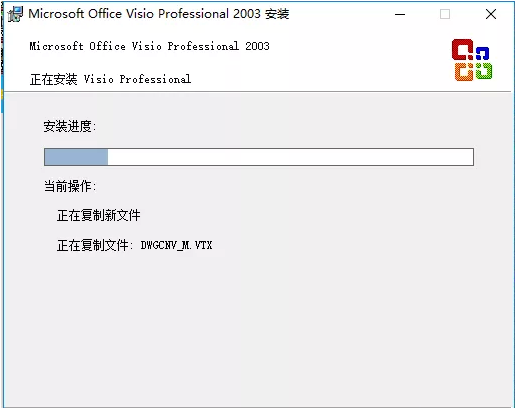Image resolution: width=515 pixels, height=408 pixels.
Task: Click the red square of the Office logo
Action: click(463, 50)
